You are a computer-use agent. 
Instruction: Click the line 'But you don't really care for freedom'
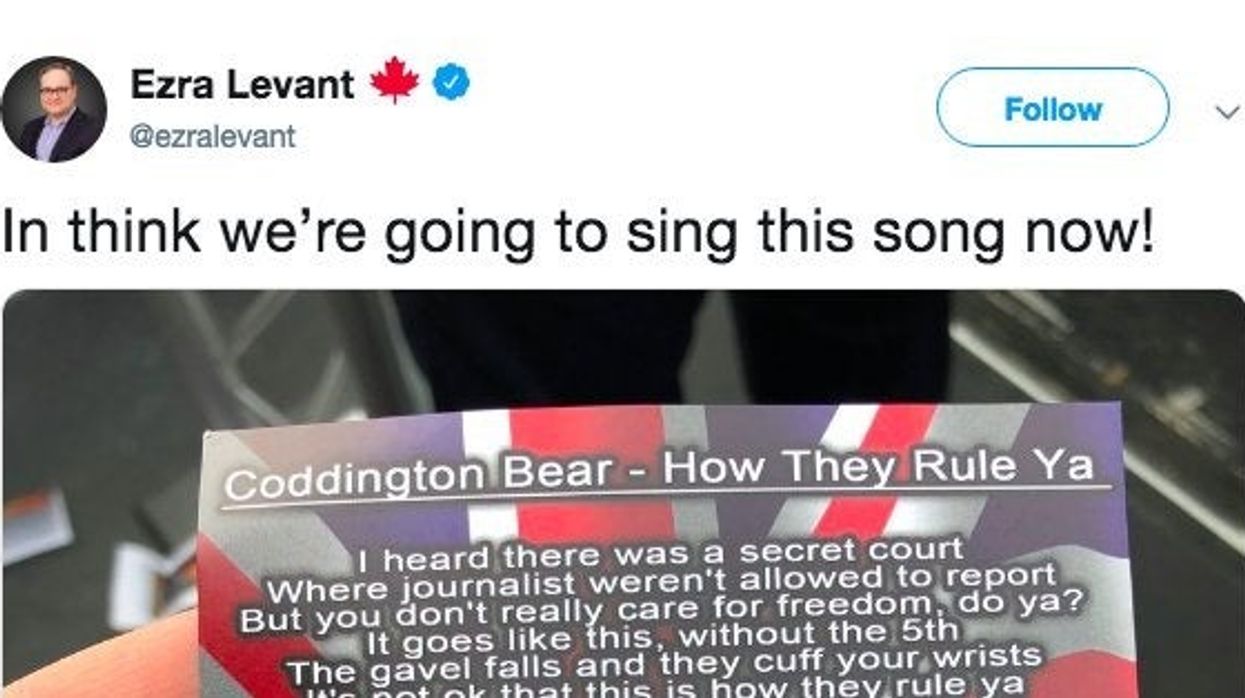pos(660,607)
